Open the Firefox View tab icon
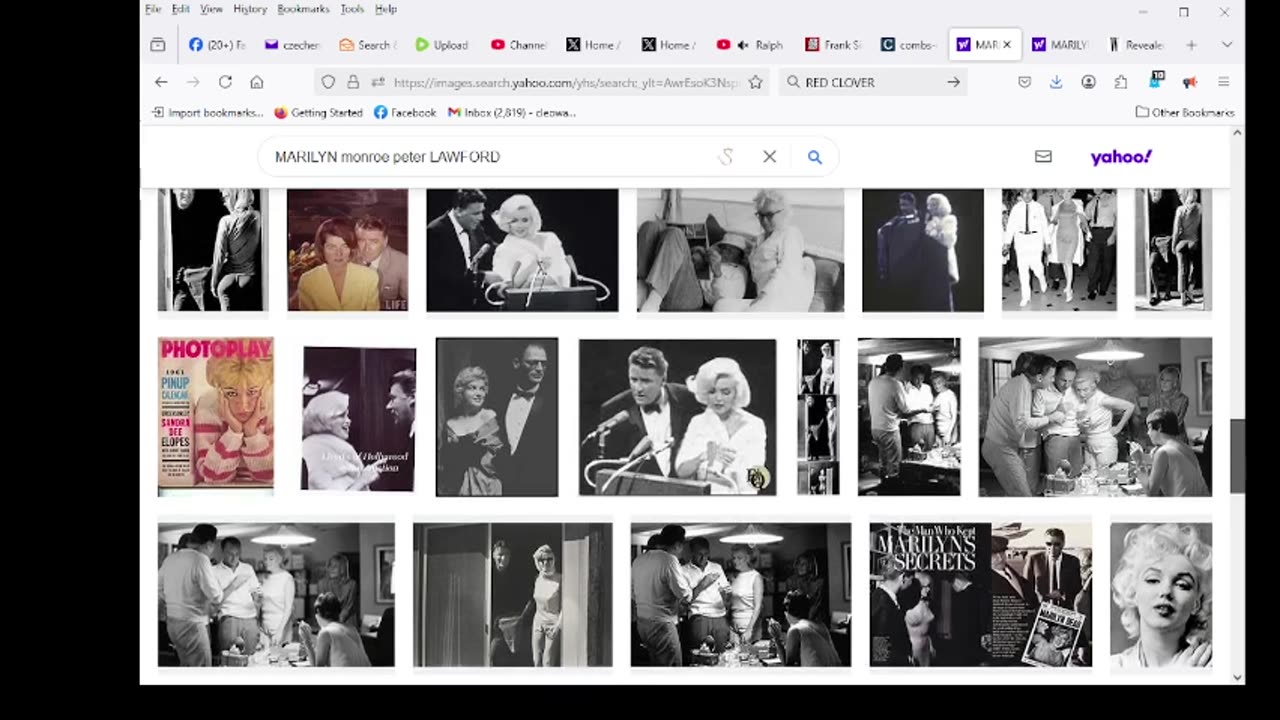 [158, 45]
